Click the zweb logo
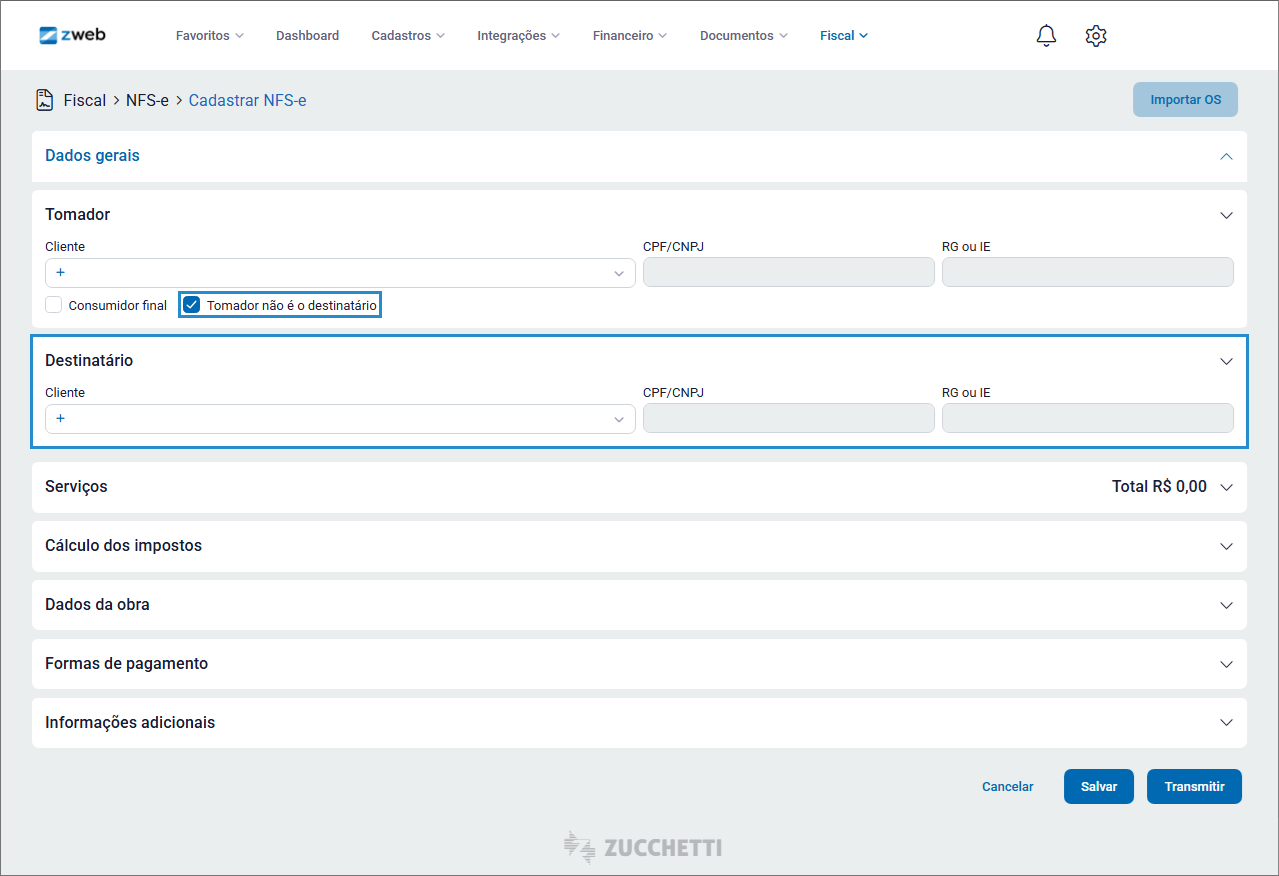 coord(72,35)
